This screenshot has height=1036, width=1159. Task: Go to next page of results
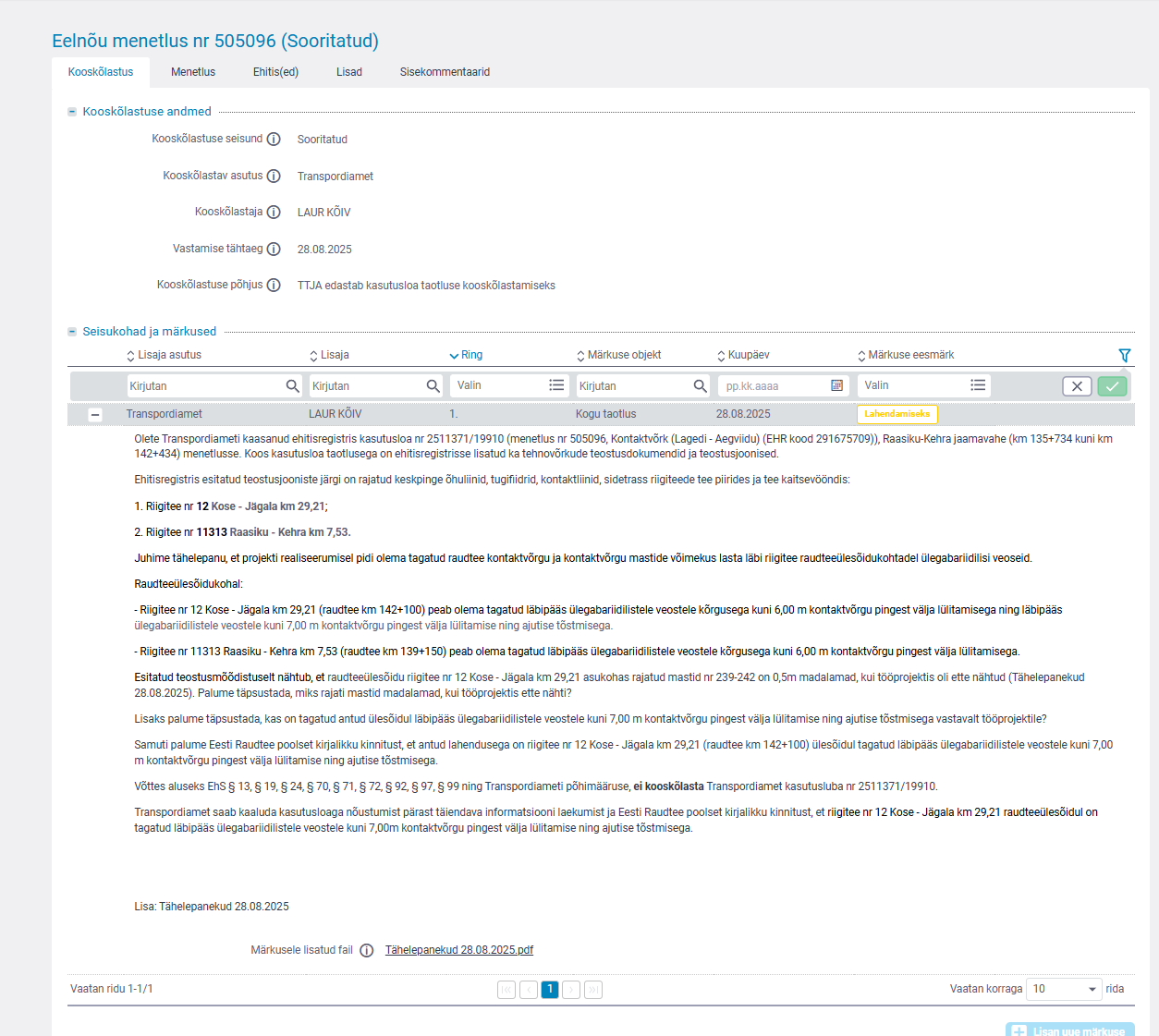[571, 990]
